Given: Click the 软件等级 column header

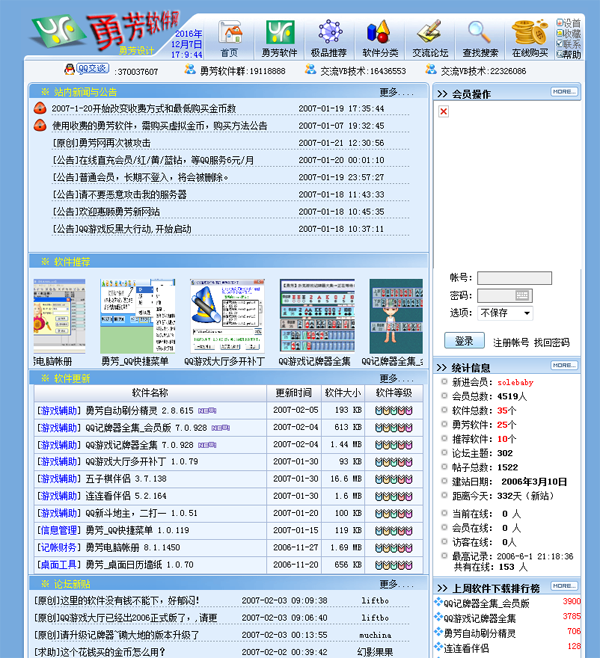Looking at the screenshot, I should pos(394,393).
